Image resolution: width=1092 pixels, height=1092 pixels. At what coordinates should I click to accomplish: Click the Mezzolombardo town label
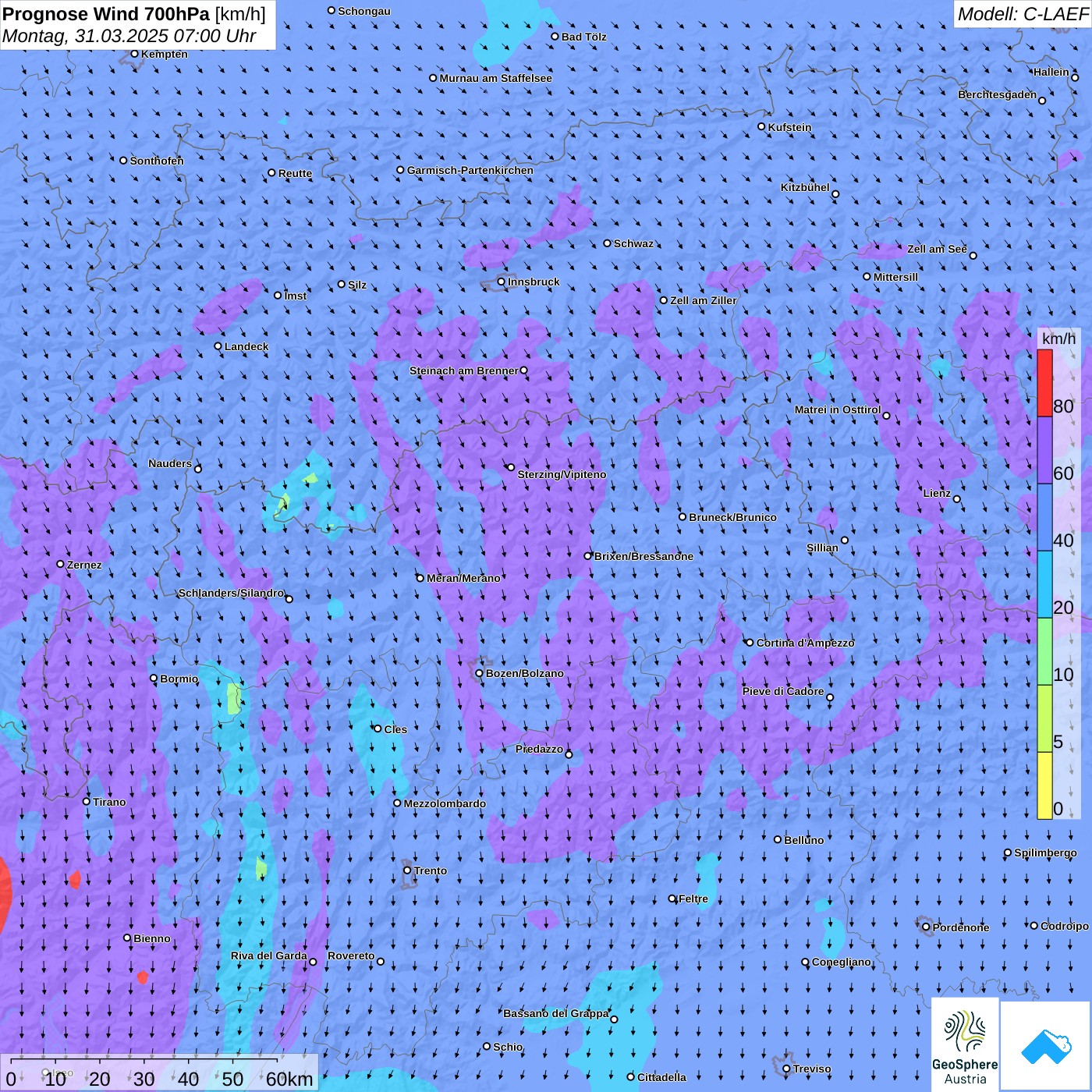(x=445, y=803)
